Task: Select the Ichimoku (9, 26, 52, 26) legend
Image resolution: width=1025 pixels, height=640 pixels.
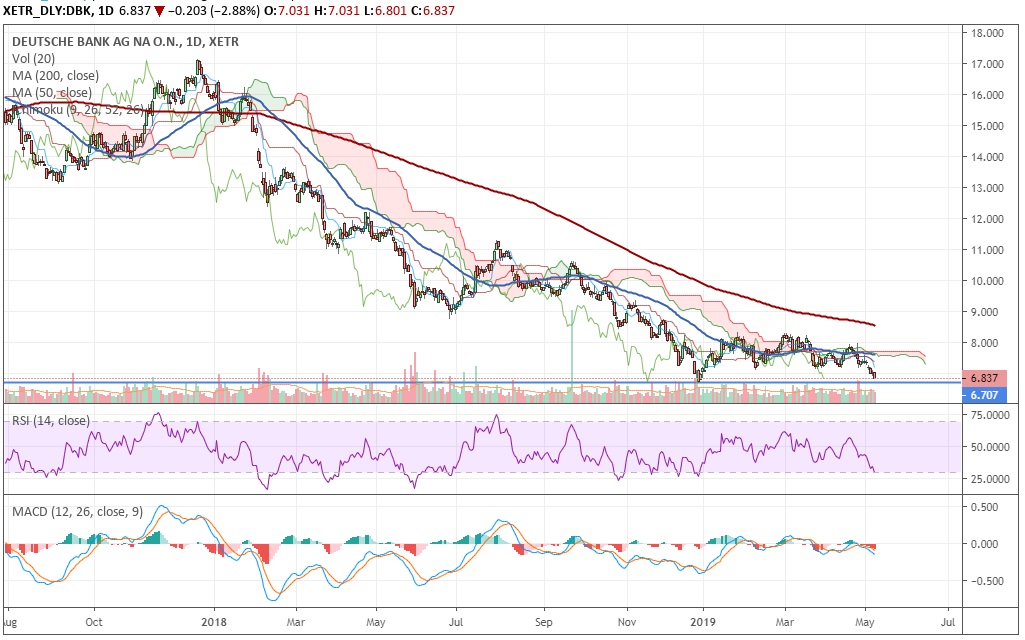Action: 78,110
